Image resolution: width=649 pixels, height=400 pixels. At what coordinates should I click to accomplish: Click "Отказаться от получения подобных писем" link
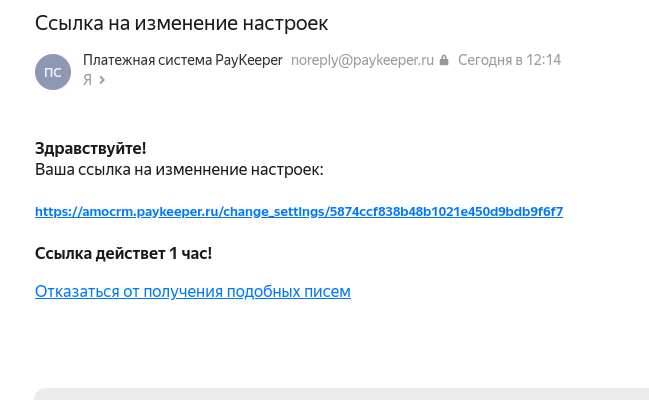click(x=193, y=292)
